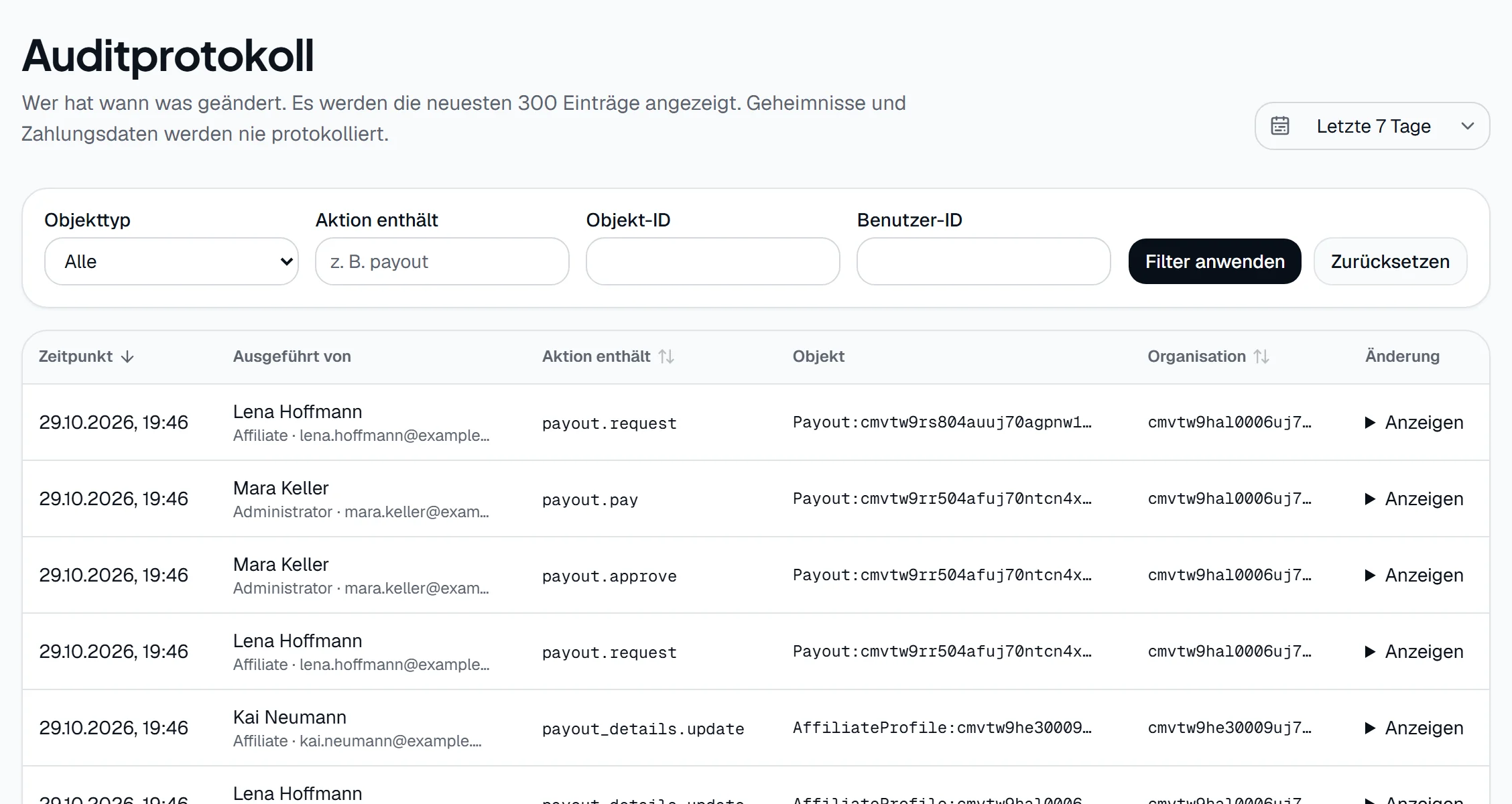Apply filters with Filter anwenden button
The width and height of the screenshot is (1512, 804).
click(1215, 261)
